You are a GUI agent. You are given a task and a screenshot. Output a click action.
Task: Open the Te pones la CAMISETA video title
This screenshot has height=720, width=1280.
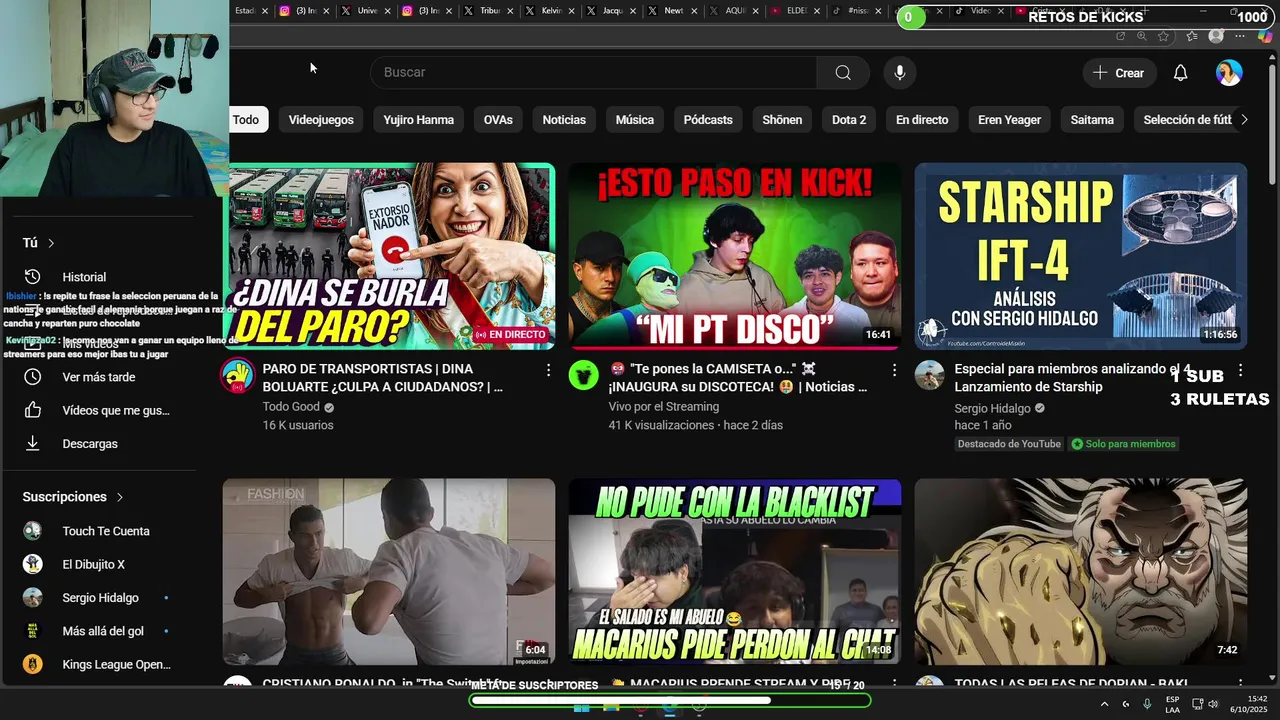[x=738, y=378]
